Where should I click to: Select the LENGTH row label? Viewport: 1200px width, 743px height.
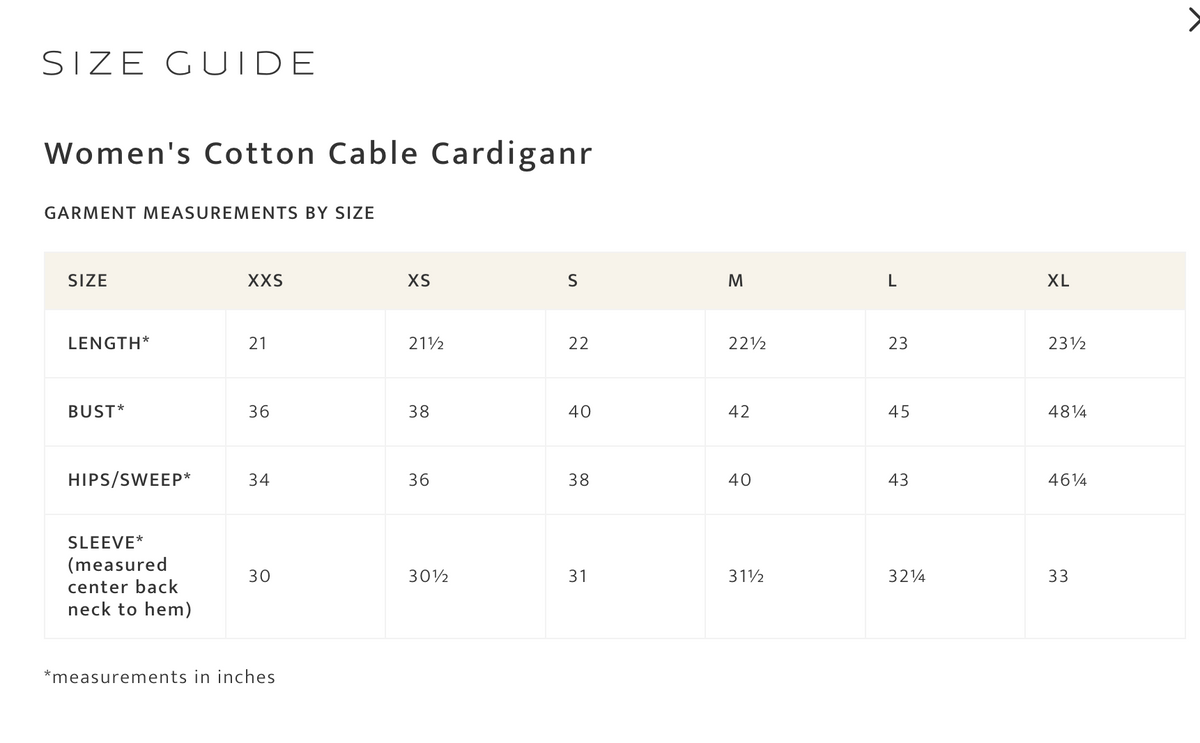[x=108, y=343]
